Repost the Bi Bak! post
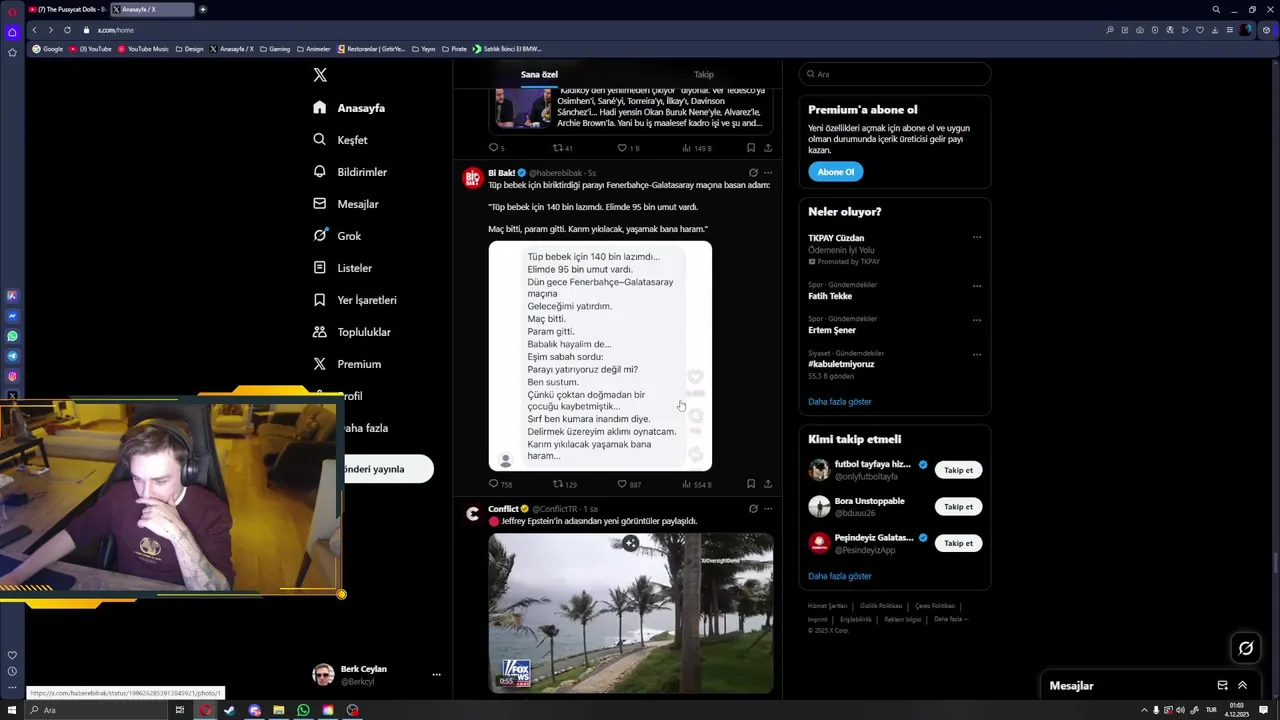 (558, 484)
